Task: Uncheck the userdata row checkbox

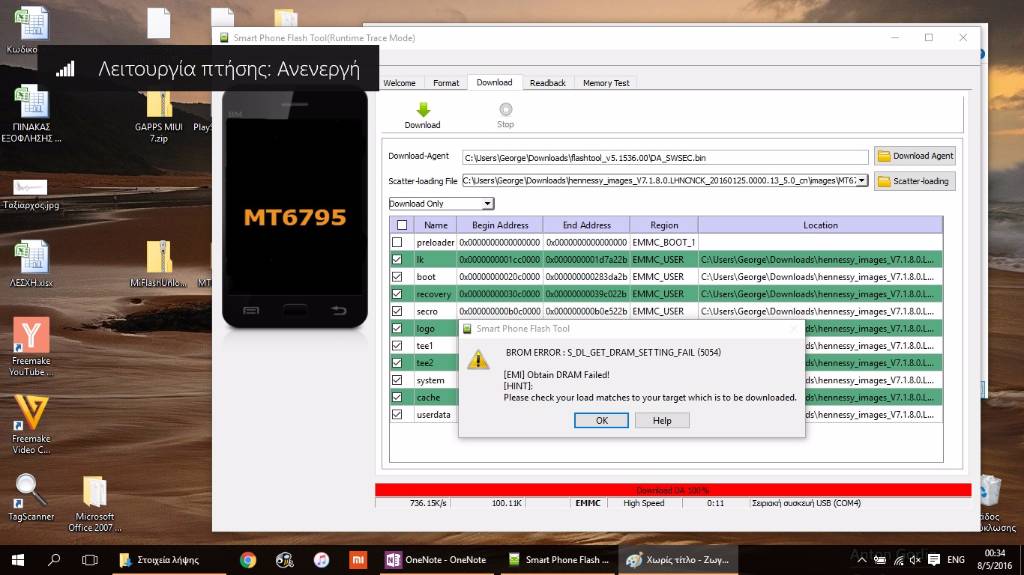Action: (x=397, y=414)
